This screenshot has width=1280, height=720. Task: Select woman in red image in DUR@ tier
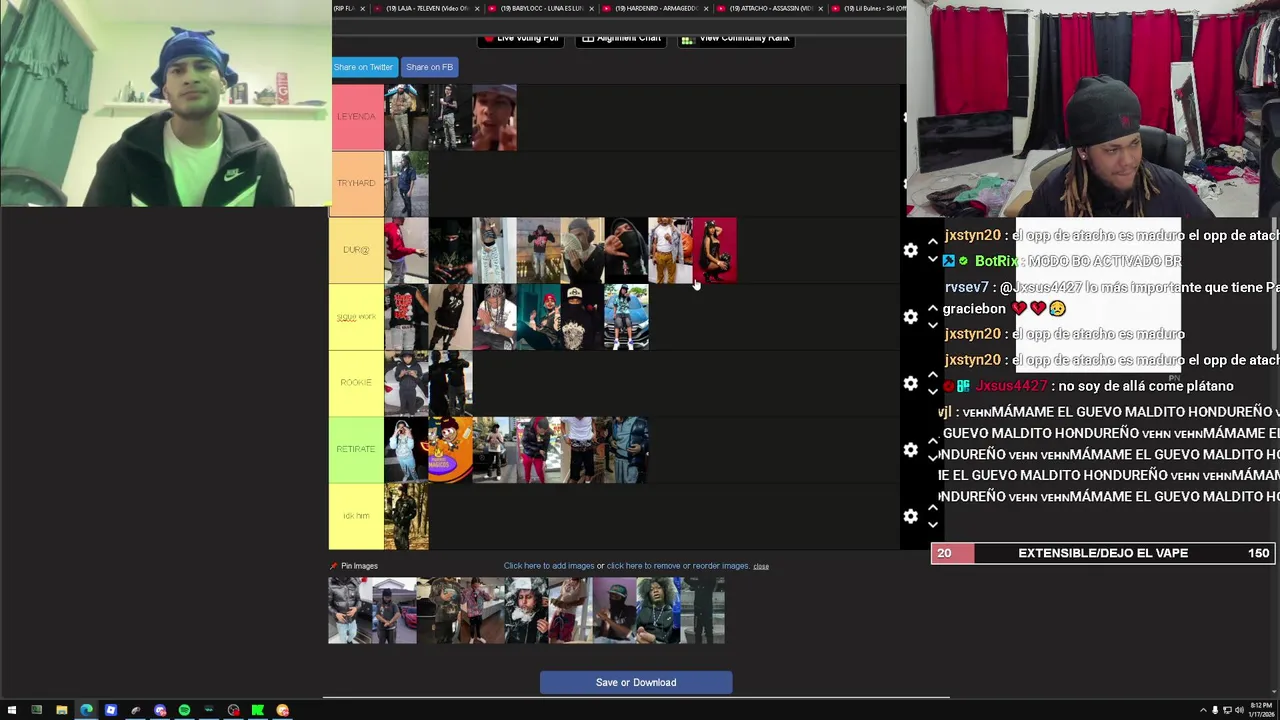[x=715, y=250]
